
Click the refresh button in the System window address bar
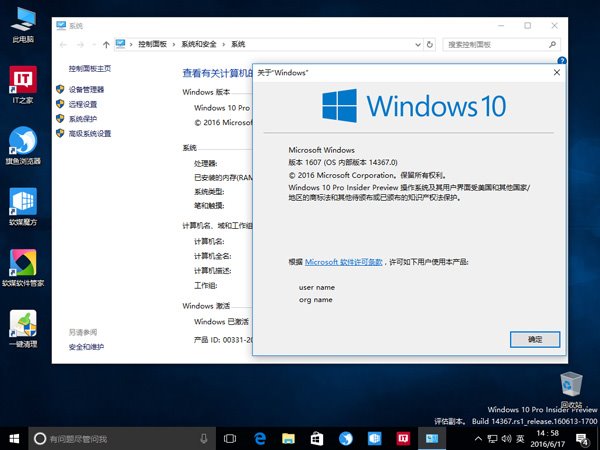coord(430,44)
